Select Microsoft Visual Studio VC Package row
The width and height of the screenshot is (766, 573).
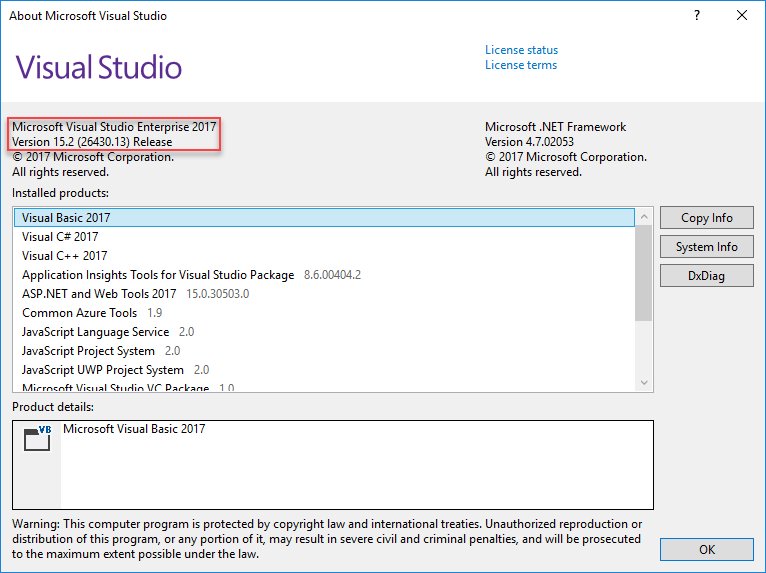click(x=324, y=387)
